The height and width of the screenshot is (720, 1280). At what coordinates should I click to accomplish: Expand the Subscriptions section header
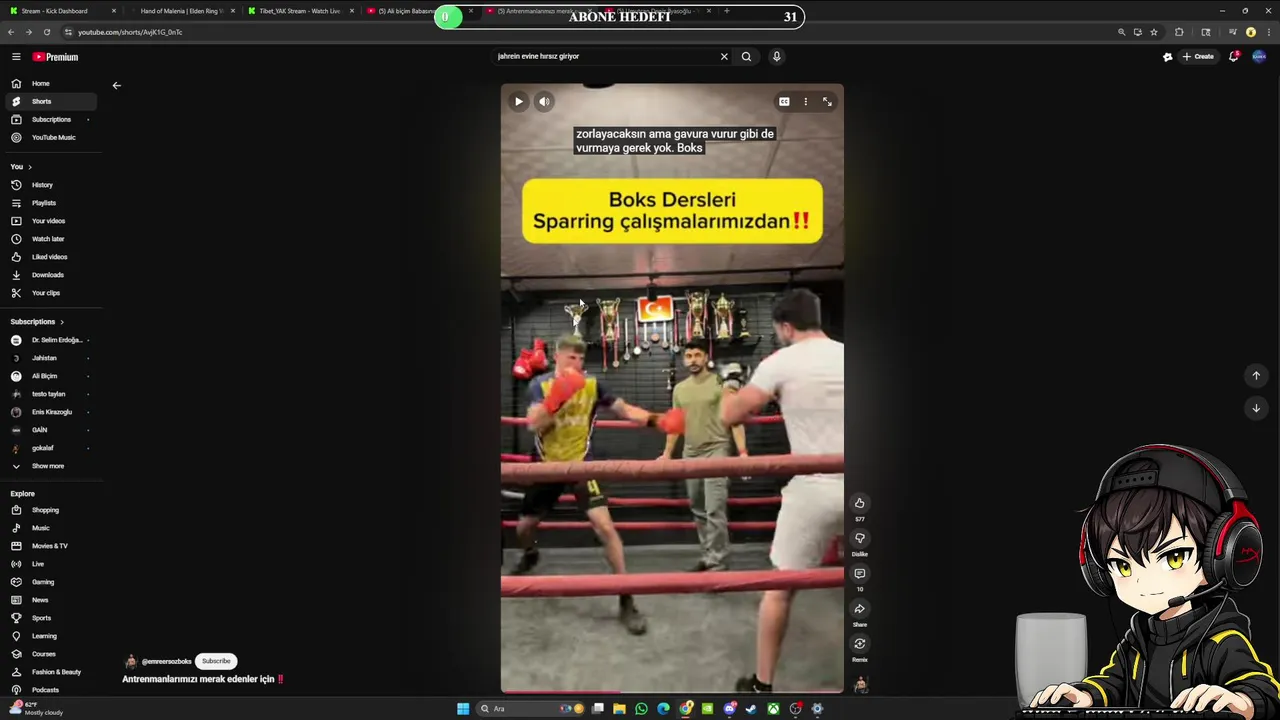pos(37,322)
